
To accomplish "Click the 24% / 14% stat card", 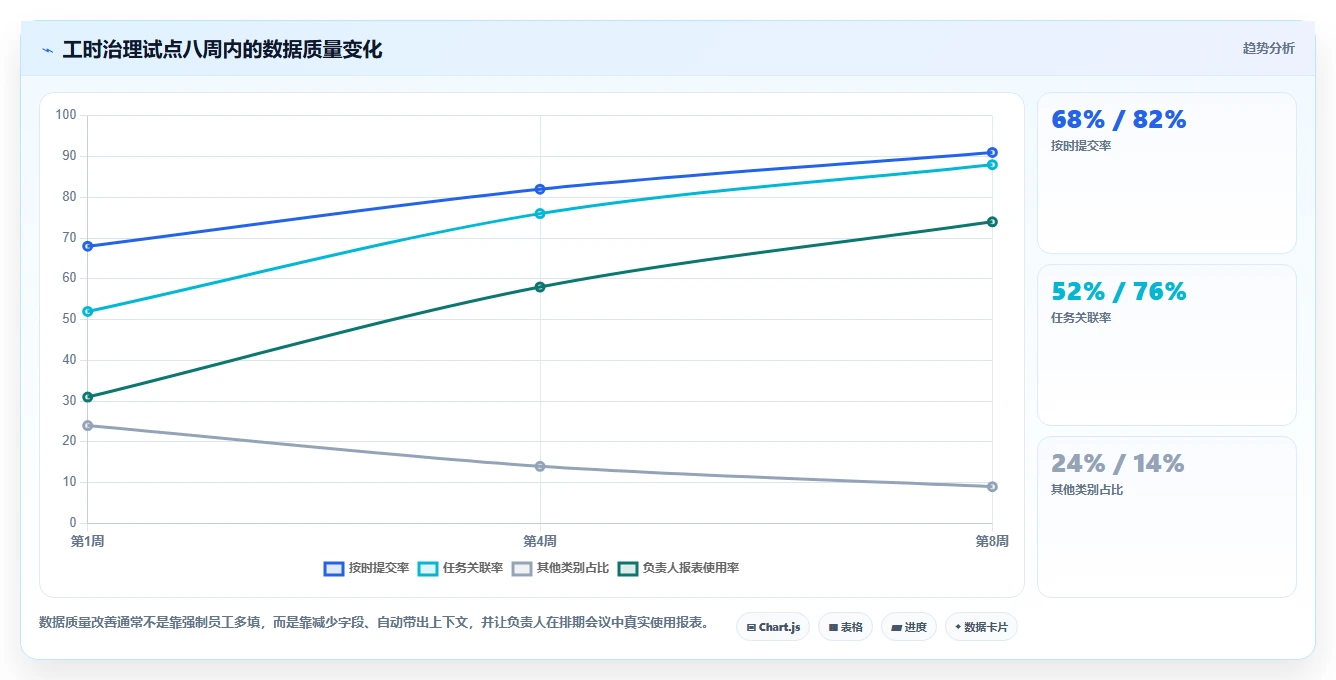I will tap(1167, 517).
